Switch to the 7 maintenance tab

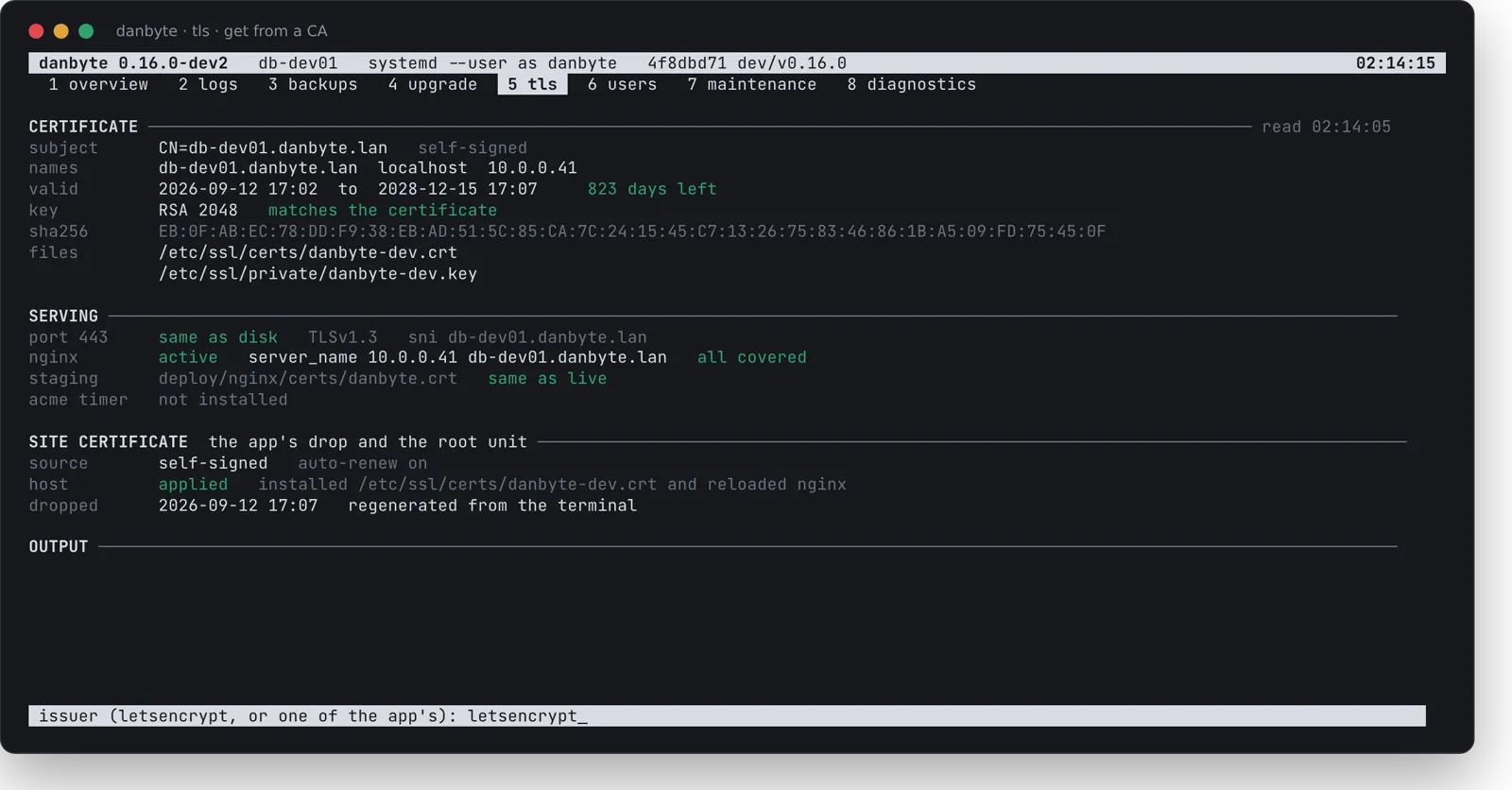752,84
